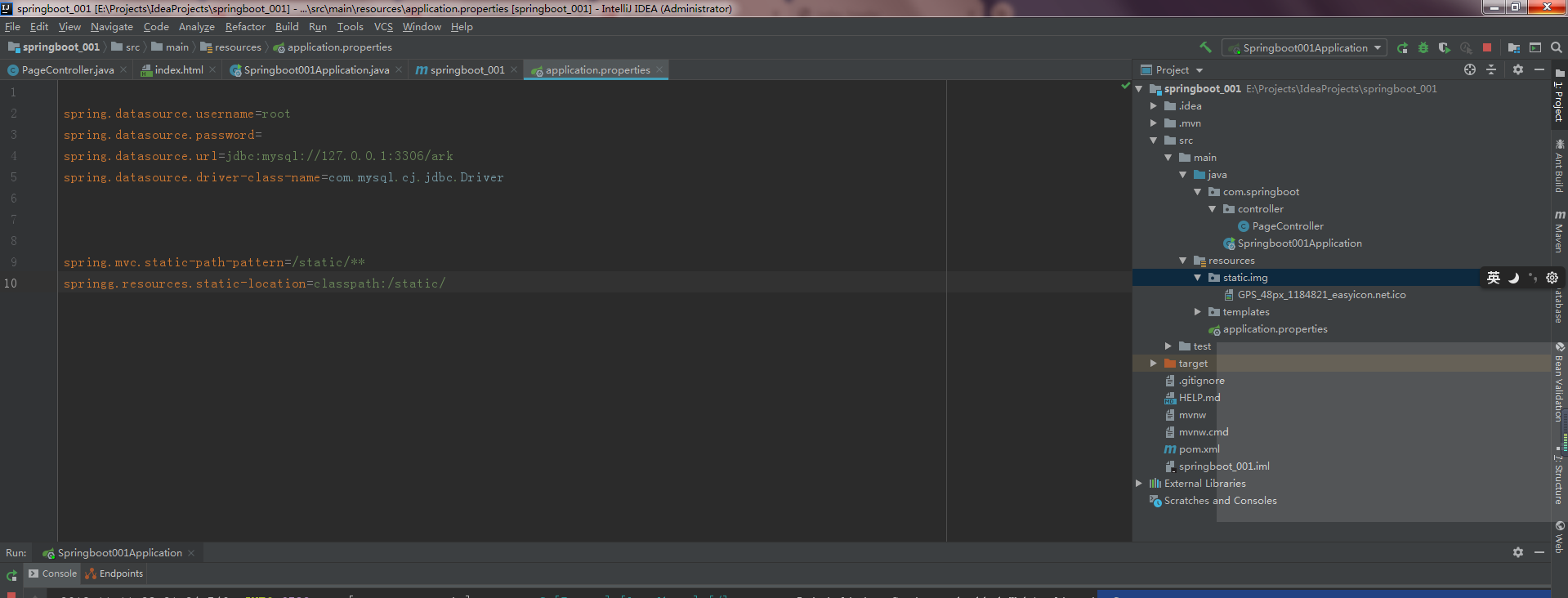Switch to the PageController.java editor tab
Screen dimensions: 1568x598
point(67,70)
